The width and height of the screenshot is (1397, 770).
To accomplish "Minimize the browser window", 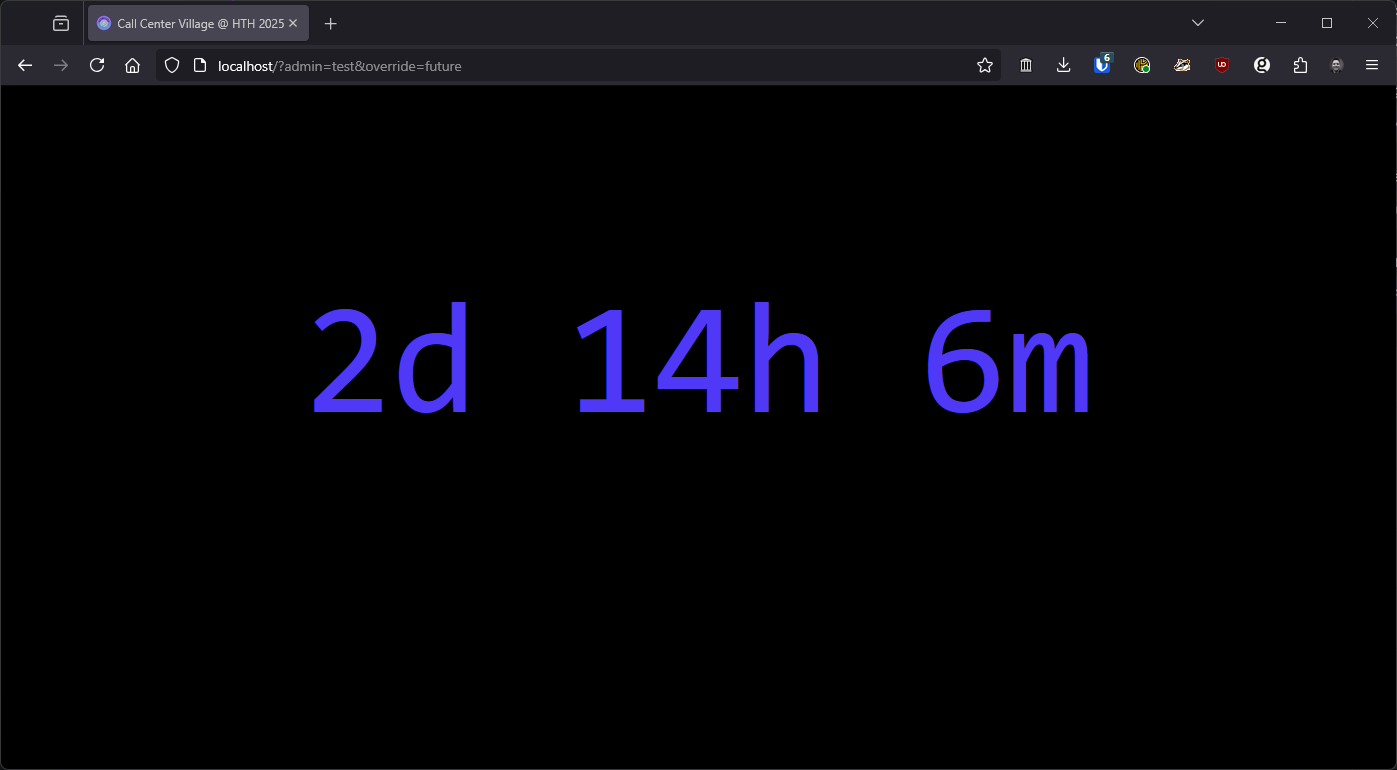I will click(x=1281, y=23).
